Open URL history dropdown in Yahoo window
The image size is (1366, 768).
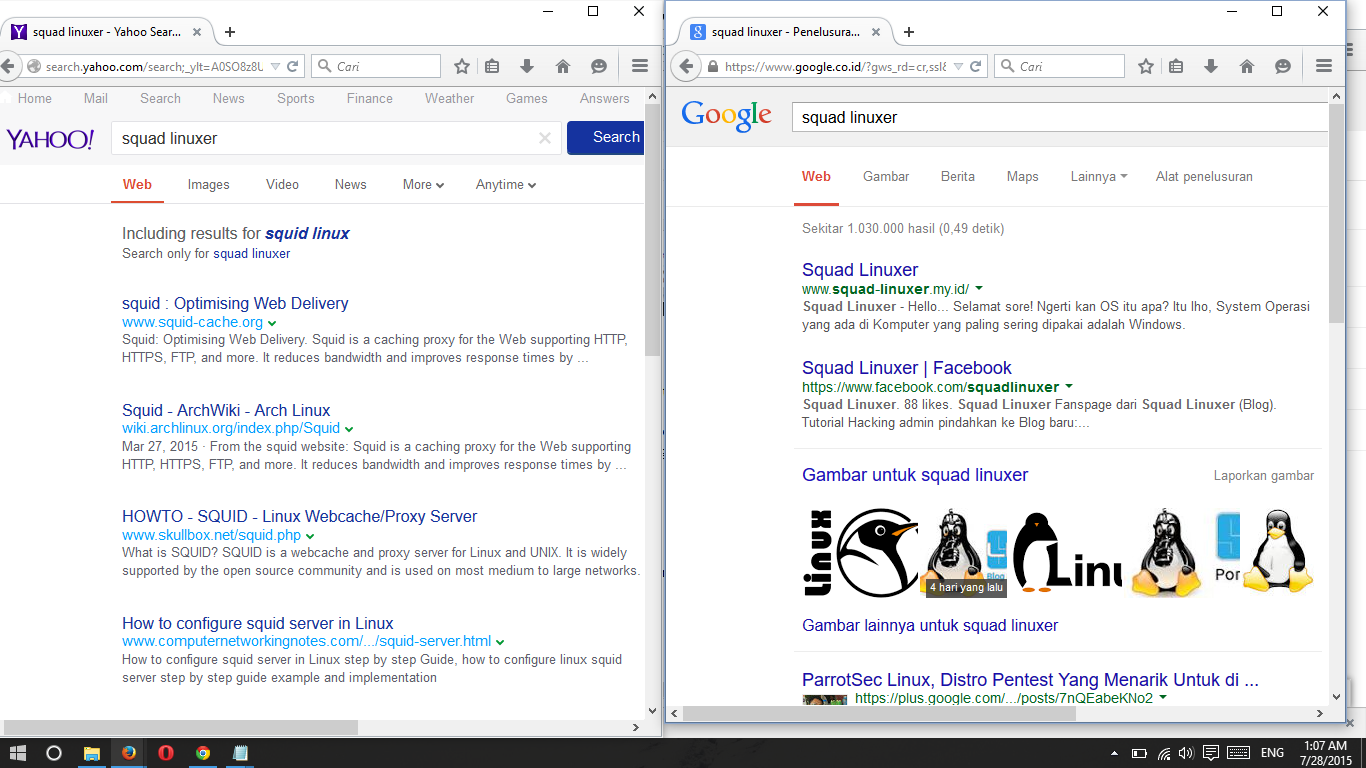point(276,67)
